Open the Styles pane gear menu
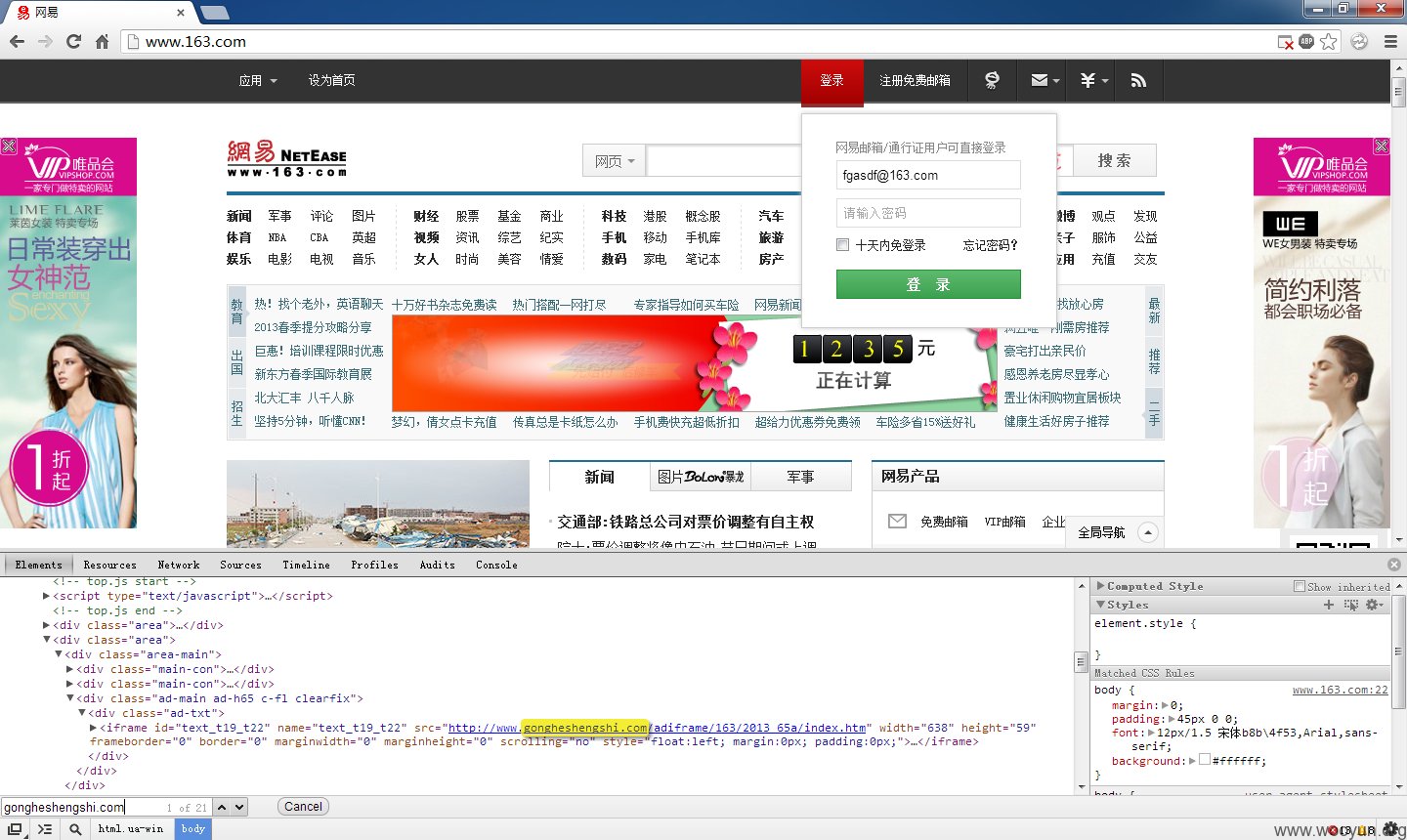The height and width of the screenshot is (840, 1407). tap(1374, 605)
